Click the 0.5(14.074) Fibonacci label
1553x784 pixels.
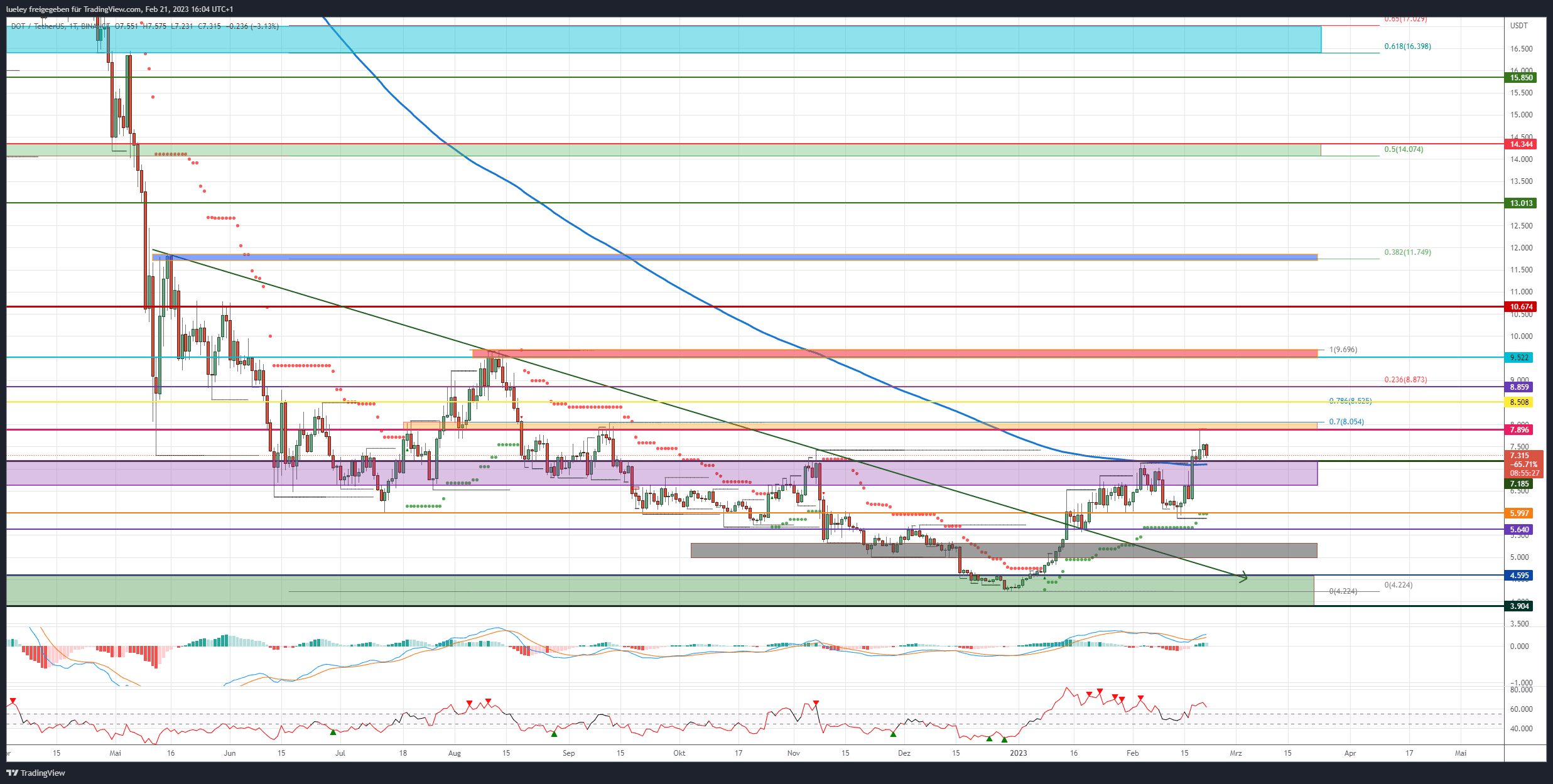click(1404, 149)
